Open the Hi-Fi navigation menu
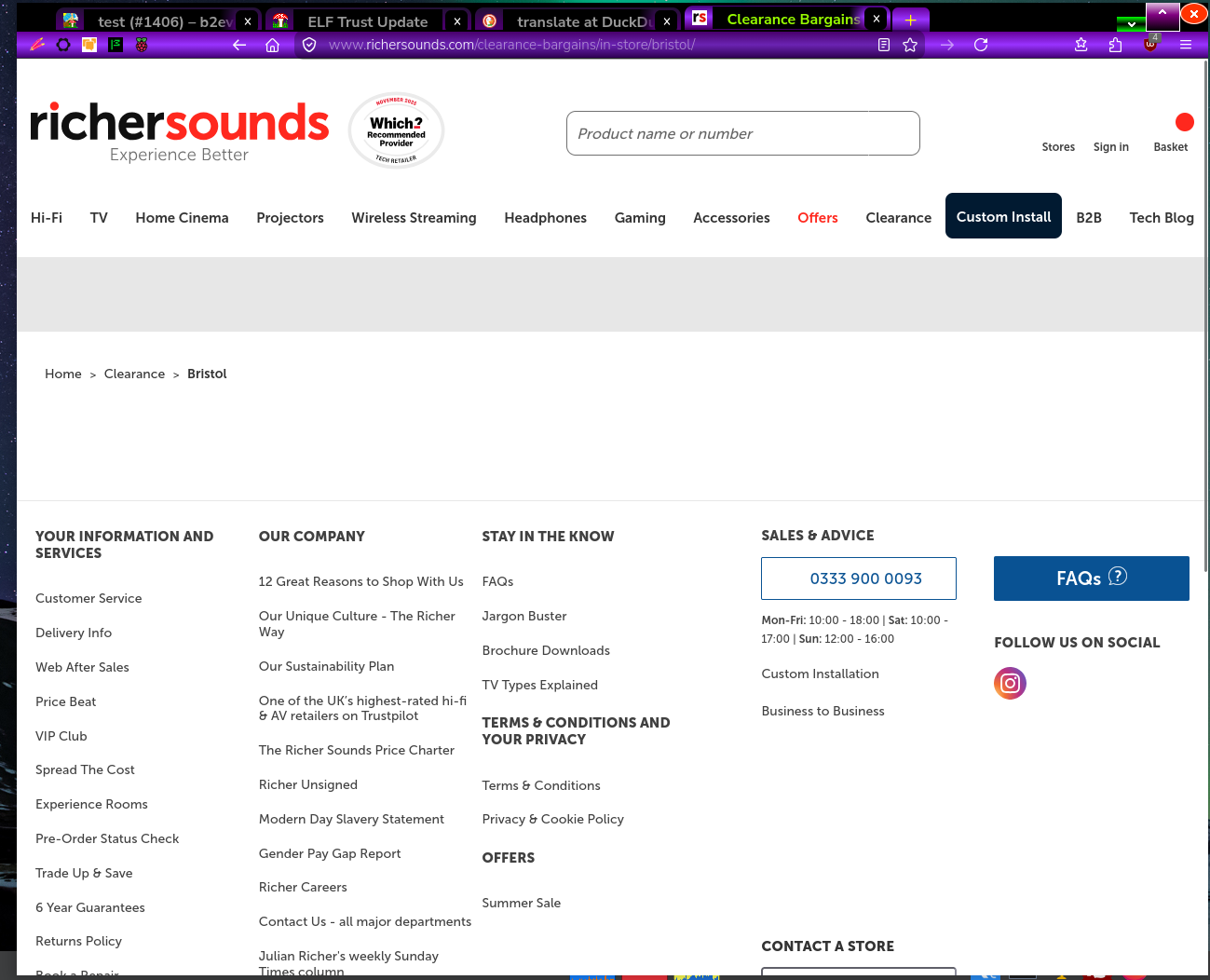 pyautogui.click(x=47, y=218)
